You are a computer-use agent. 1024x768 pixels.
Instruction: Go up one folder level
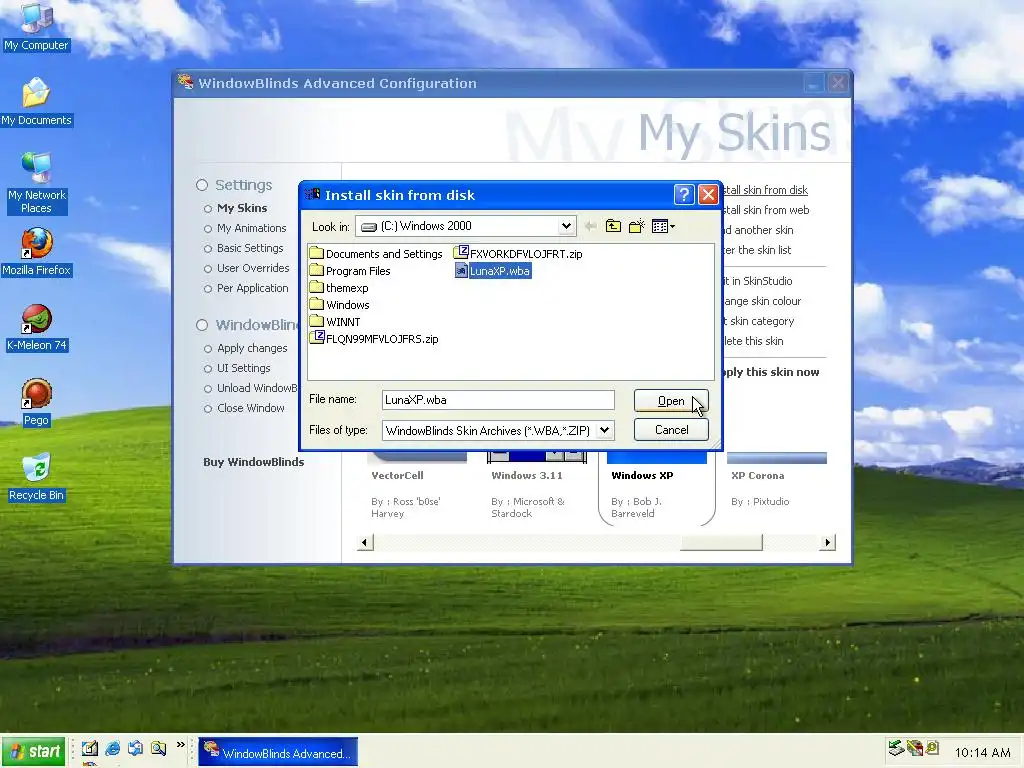click(613, 226)
